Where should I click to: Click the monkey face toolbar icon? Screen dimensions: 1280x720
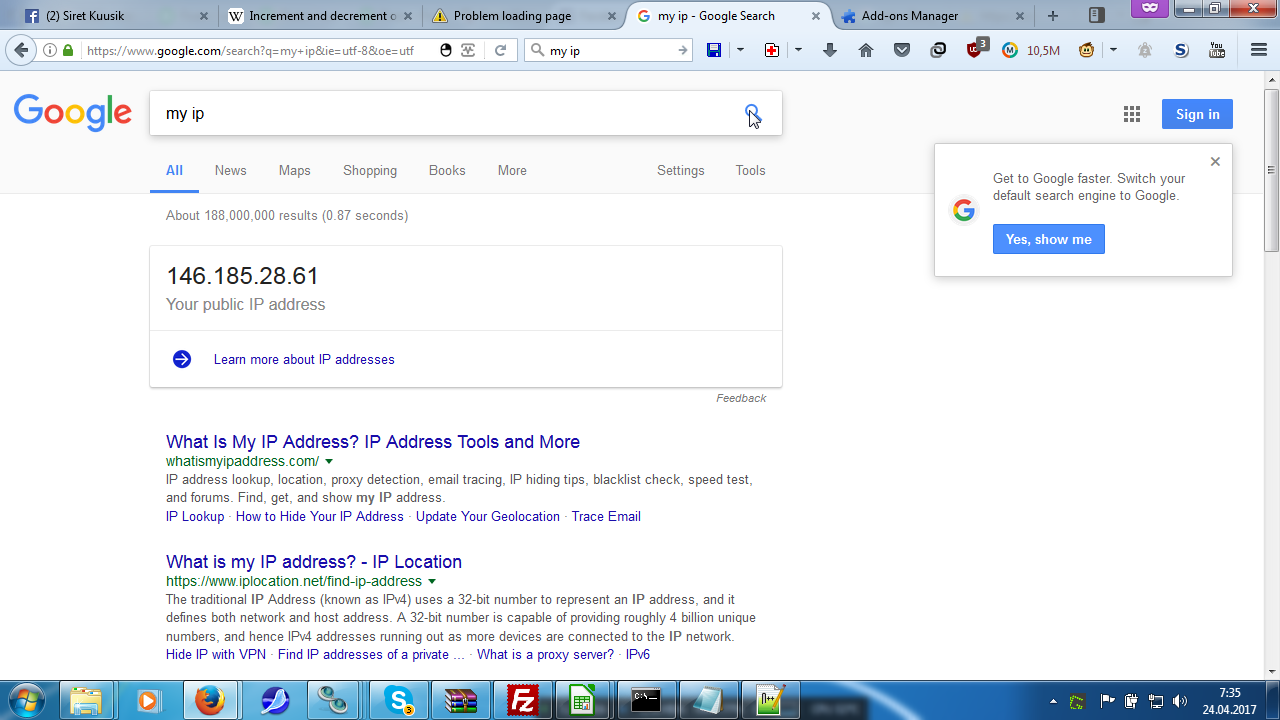pyautogui.click(x=1087, y=50)
